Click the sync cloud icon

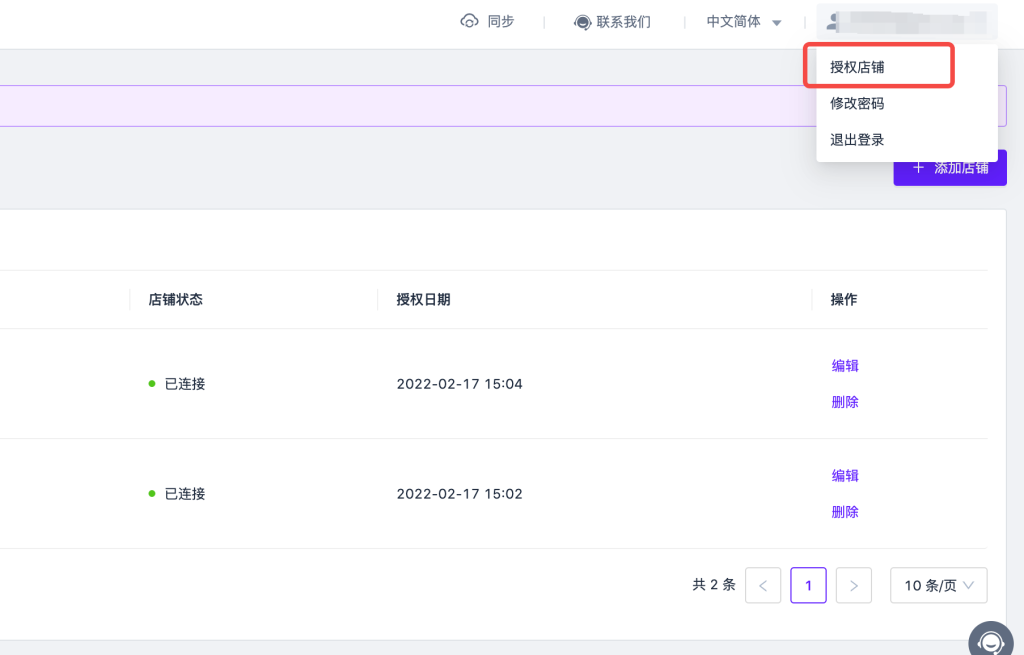(x=469, y=21)
